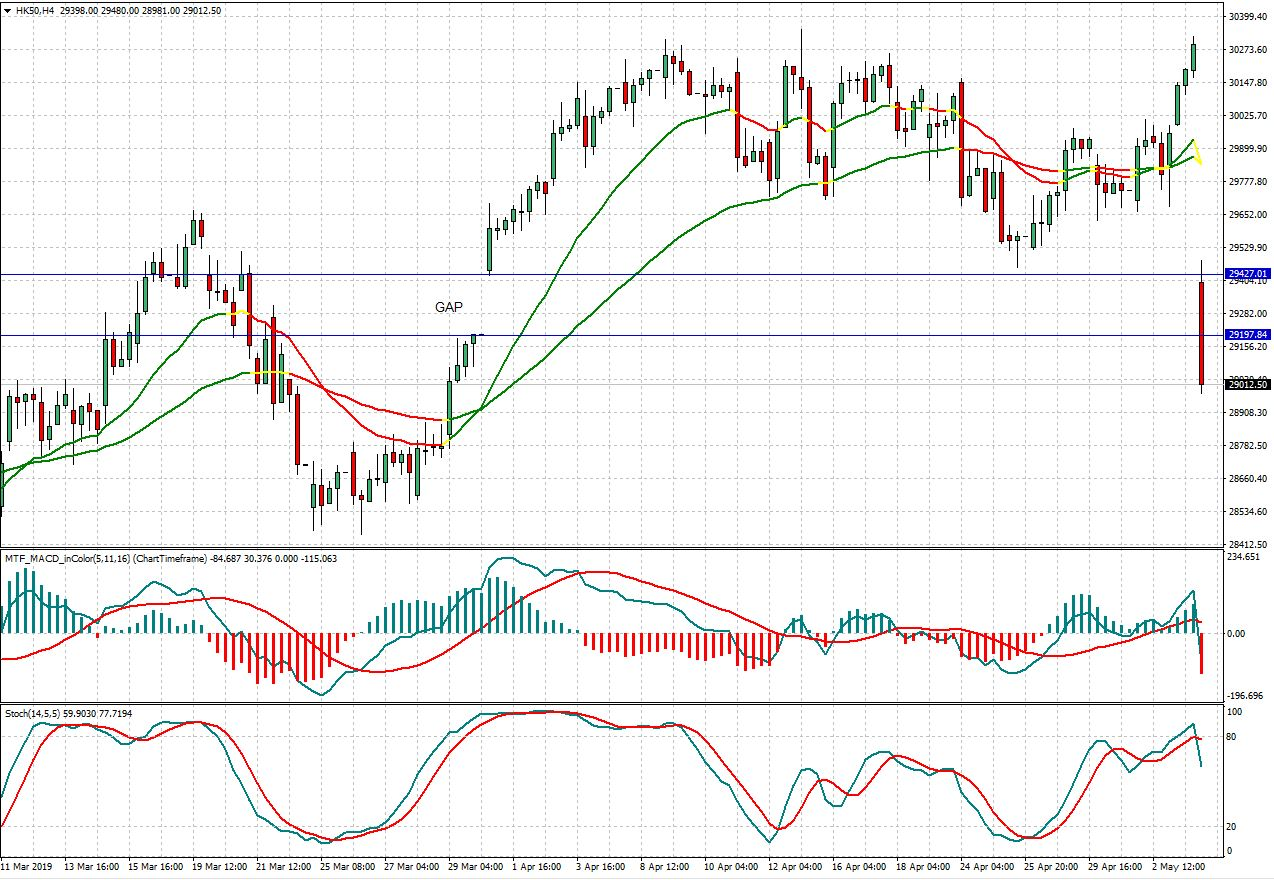Click the blue 29197.84 price scale tag
Screen dimensions: 1274x880
coord(1246,332)
